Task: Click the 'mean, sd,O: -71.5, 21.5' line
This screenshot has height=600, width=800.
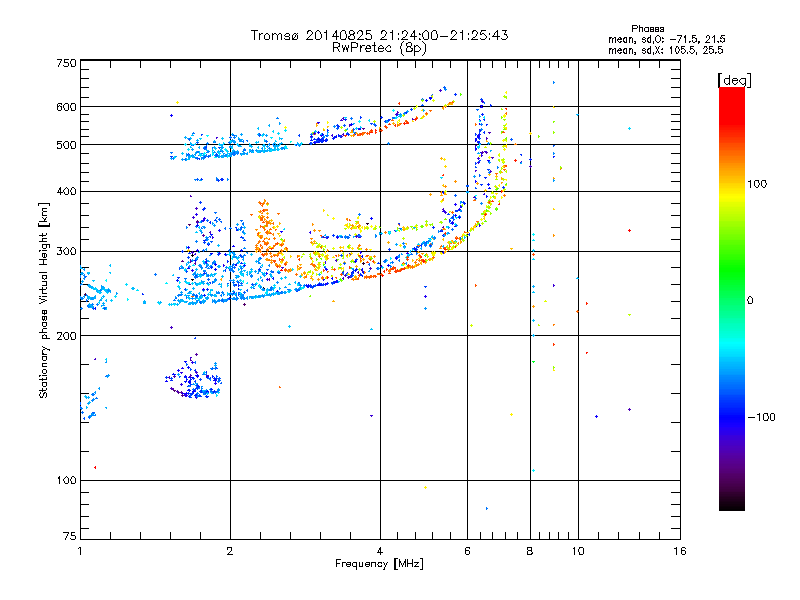Action: click(x=666, y=39)
